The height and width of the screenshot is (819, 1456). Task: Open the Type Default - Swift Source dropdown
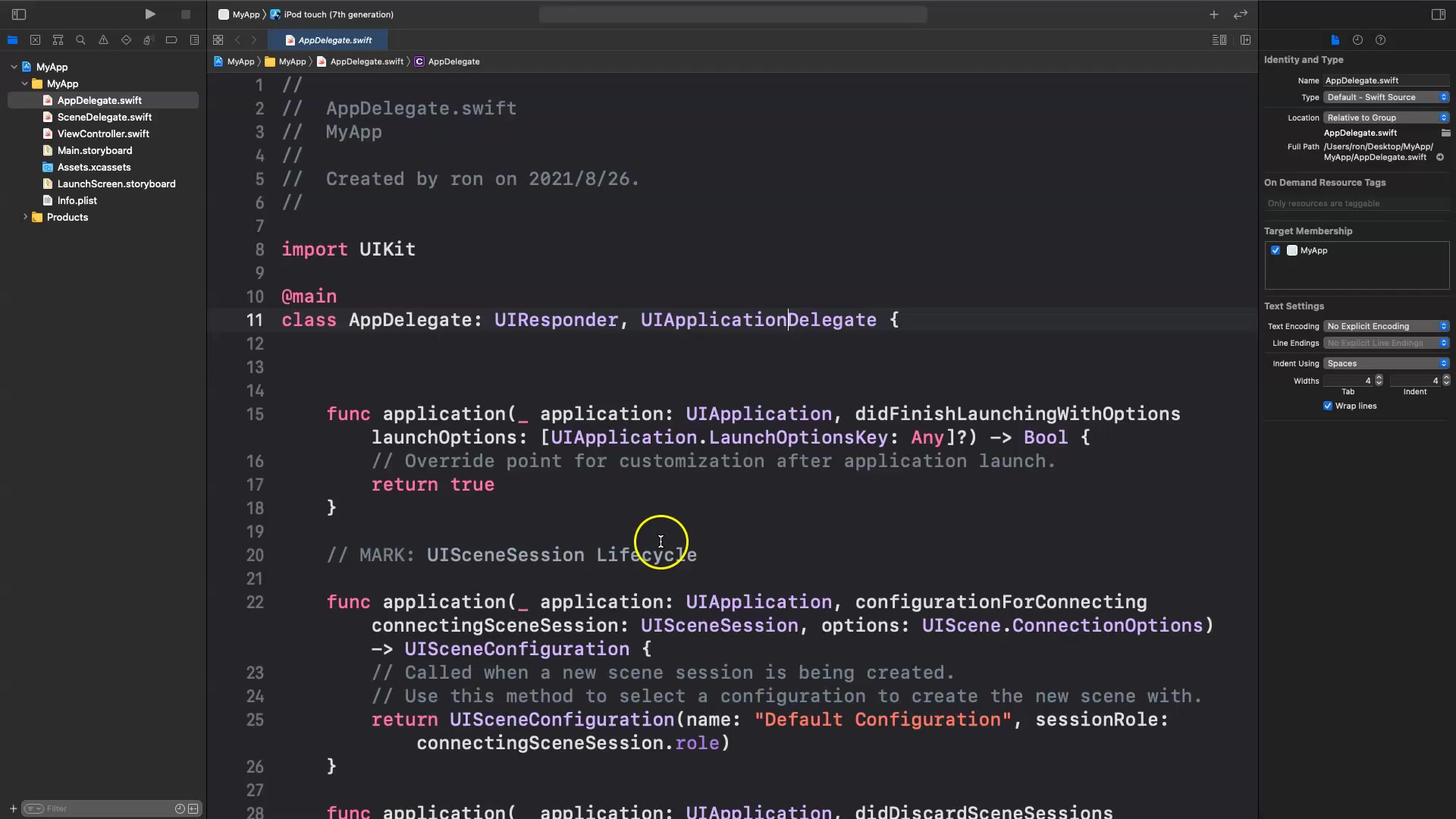pyautogui.click(x=1386, y=97)
